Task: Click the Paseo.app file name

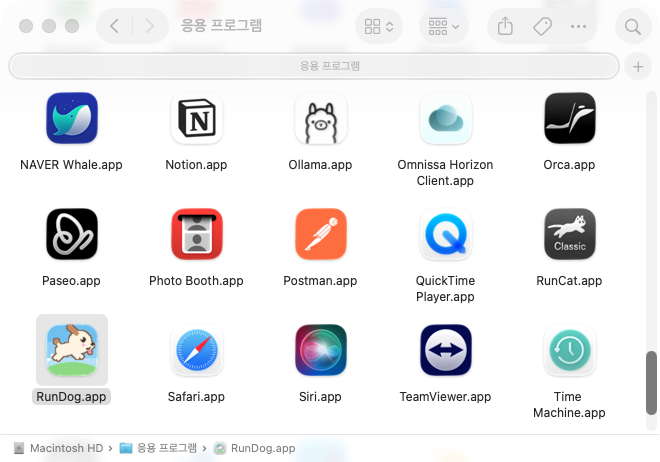Action: click(71, 281)
